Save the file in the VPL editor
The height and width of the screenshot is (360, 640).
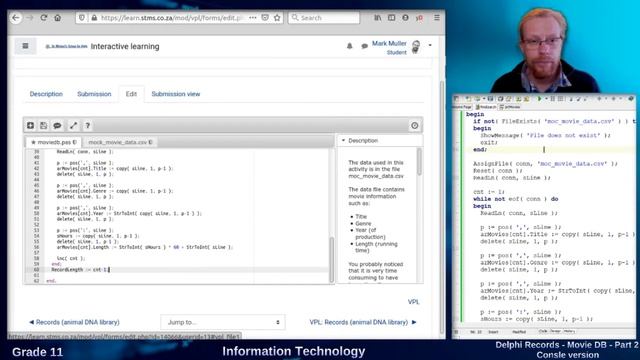(43, 126)
